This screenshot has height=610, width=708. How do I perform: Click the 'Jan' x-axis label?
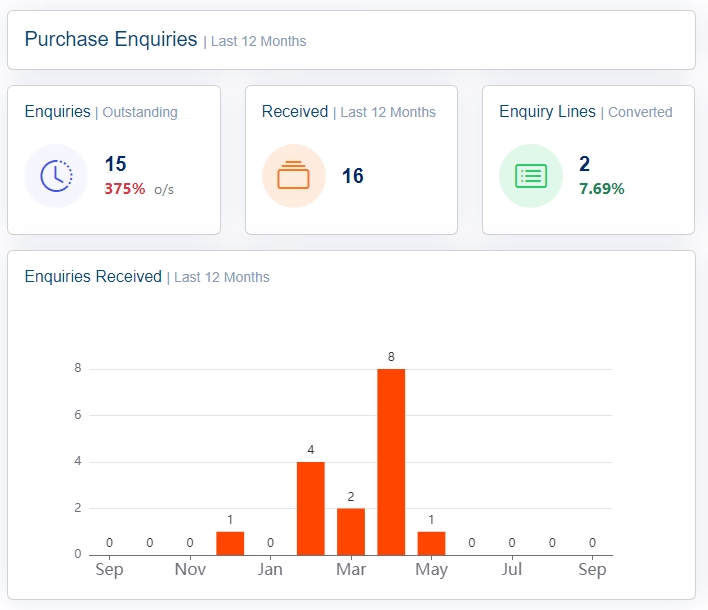pos(270,569)
